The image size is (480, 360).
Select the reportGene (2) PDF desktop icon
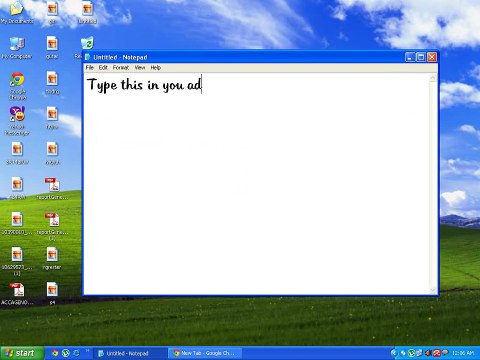pos(52,227)
